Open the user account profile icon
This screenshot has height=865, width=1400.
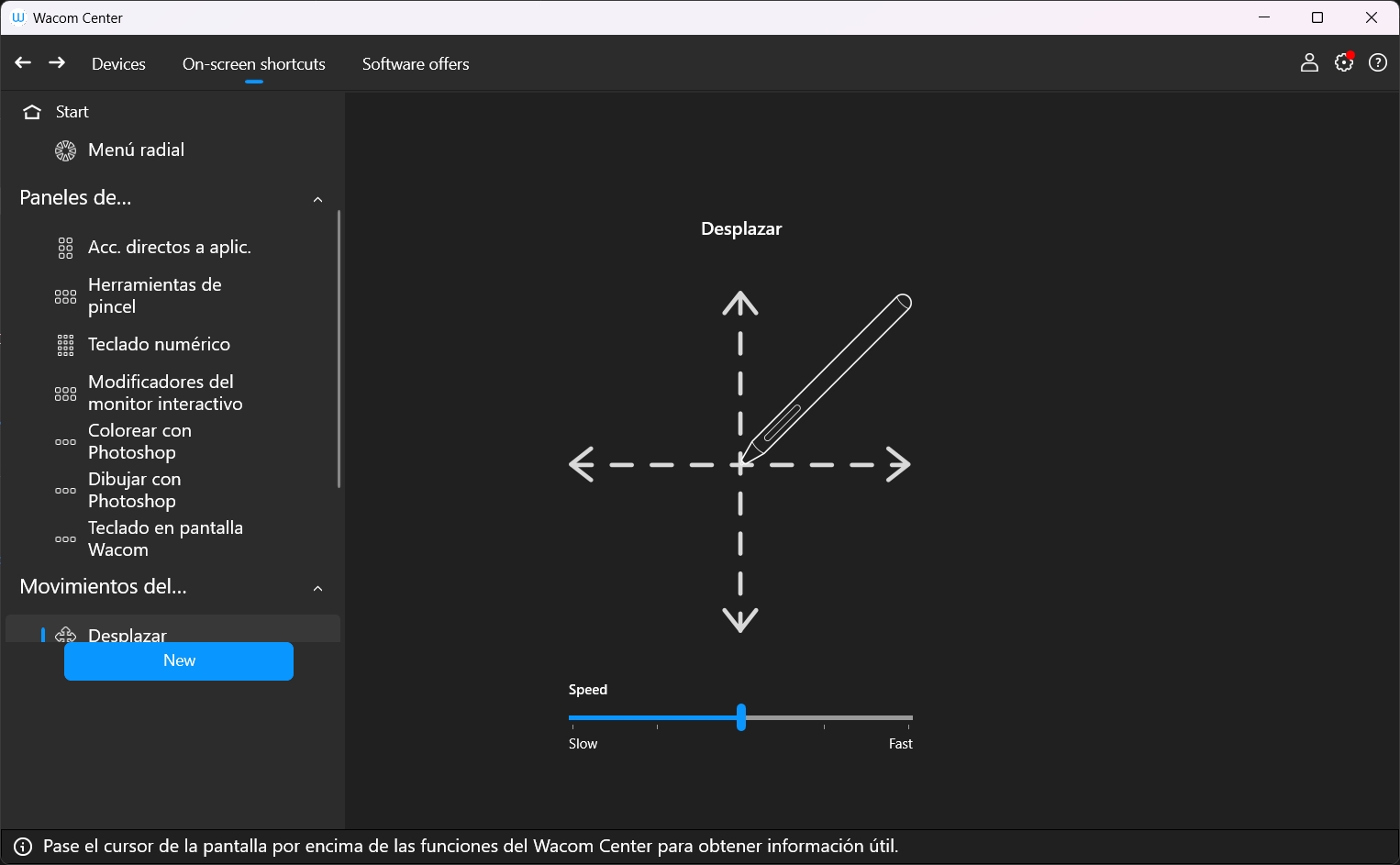1309,63
